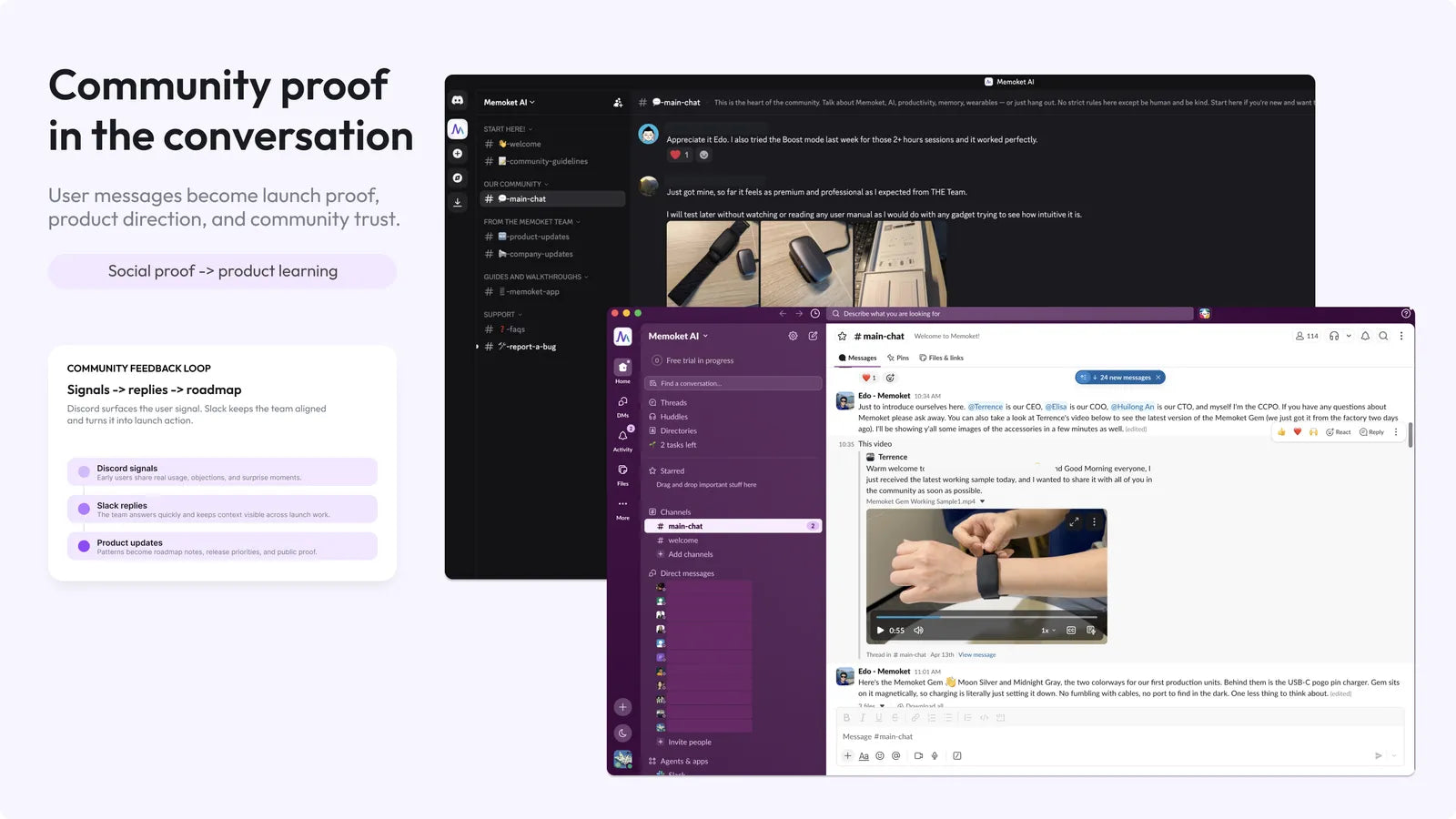Image resolution: width=1456 pixels, height=819 pixels.
Task: Toggle the Slack moon pause-notifications button
Action: point(622,733)
